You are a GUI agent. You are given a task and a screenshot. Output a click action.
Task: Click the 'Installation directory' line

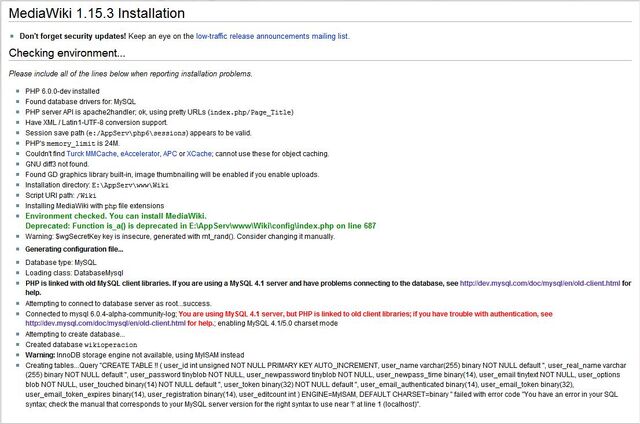pyautogui.click(x=97, y=185)
